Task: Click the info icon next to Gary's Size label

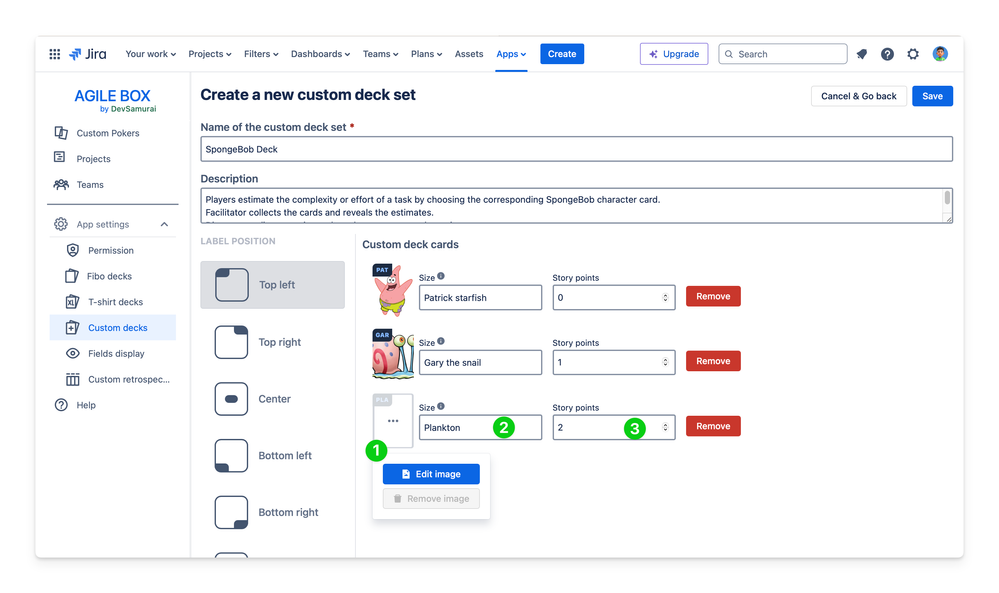Action: pyautogui.click(x=441, y=341)
